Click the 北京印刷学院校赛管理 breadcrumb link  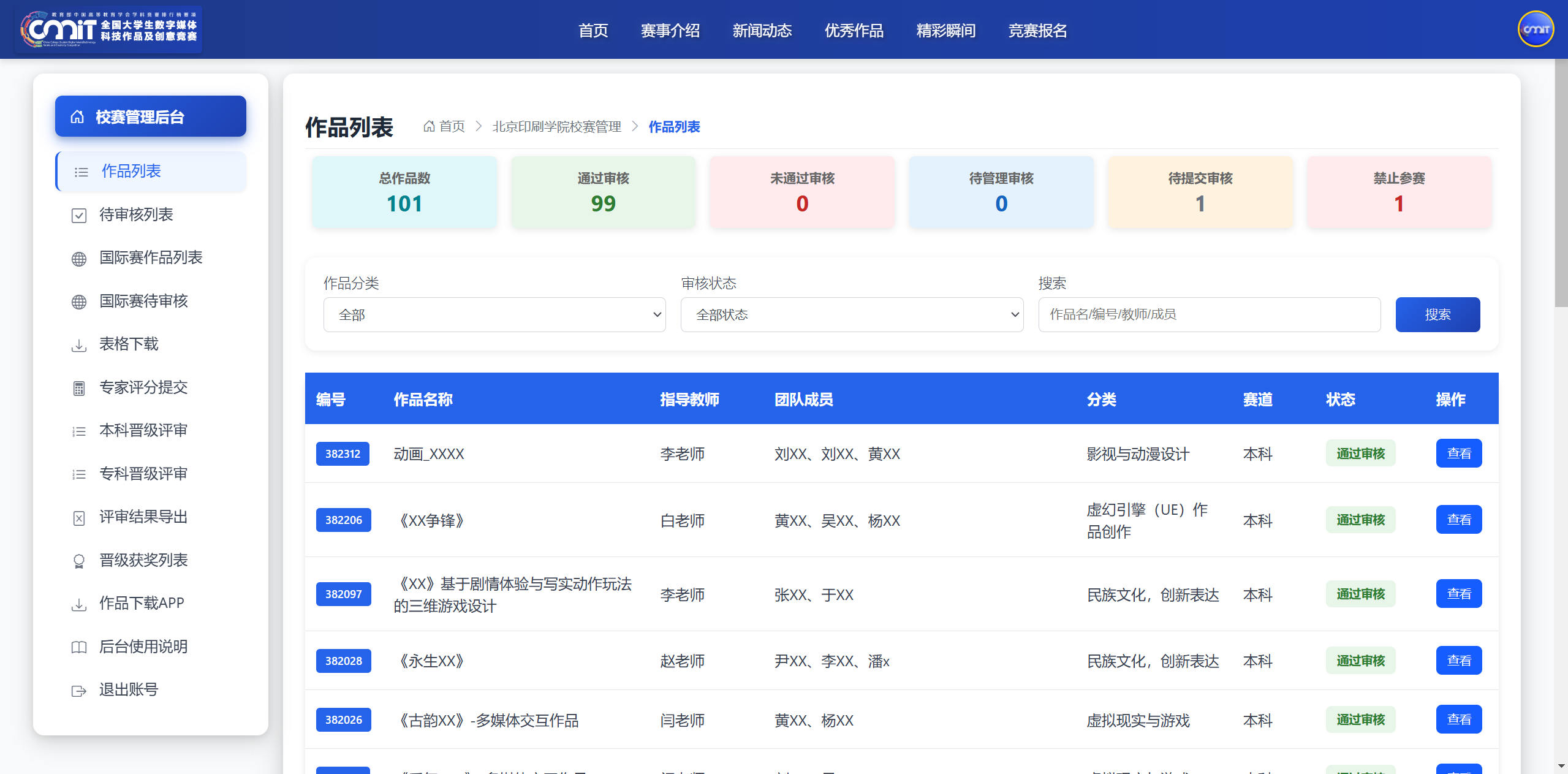click(556, 126)
